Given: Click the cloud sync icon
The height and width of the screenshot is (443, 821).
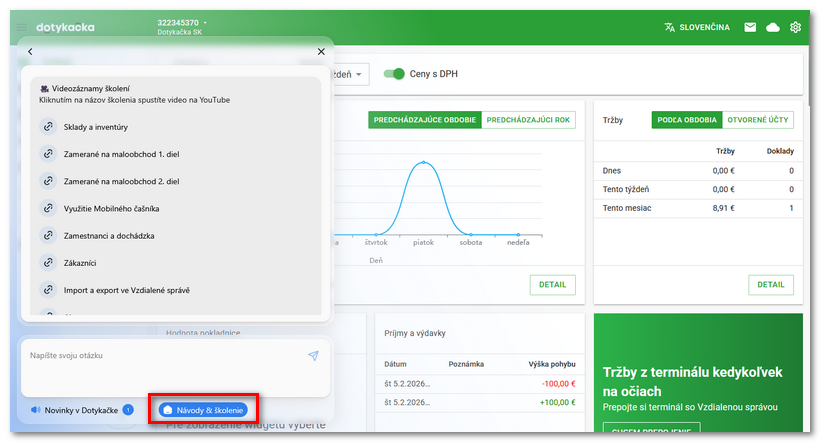Looking at the screenshot, I should [773, 27].
